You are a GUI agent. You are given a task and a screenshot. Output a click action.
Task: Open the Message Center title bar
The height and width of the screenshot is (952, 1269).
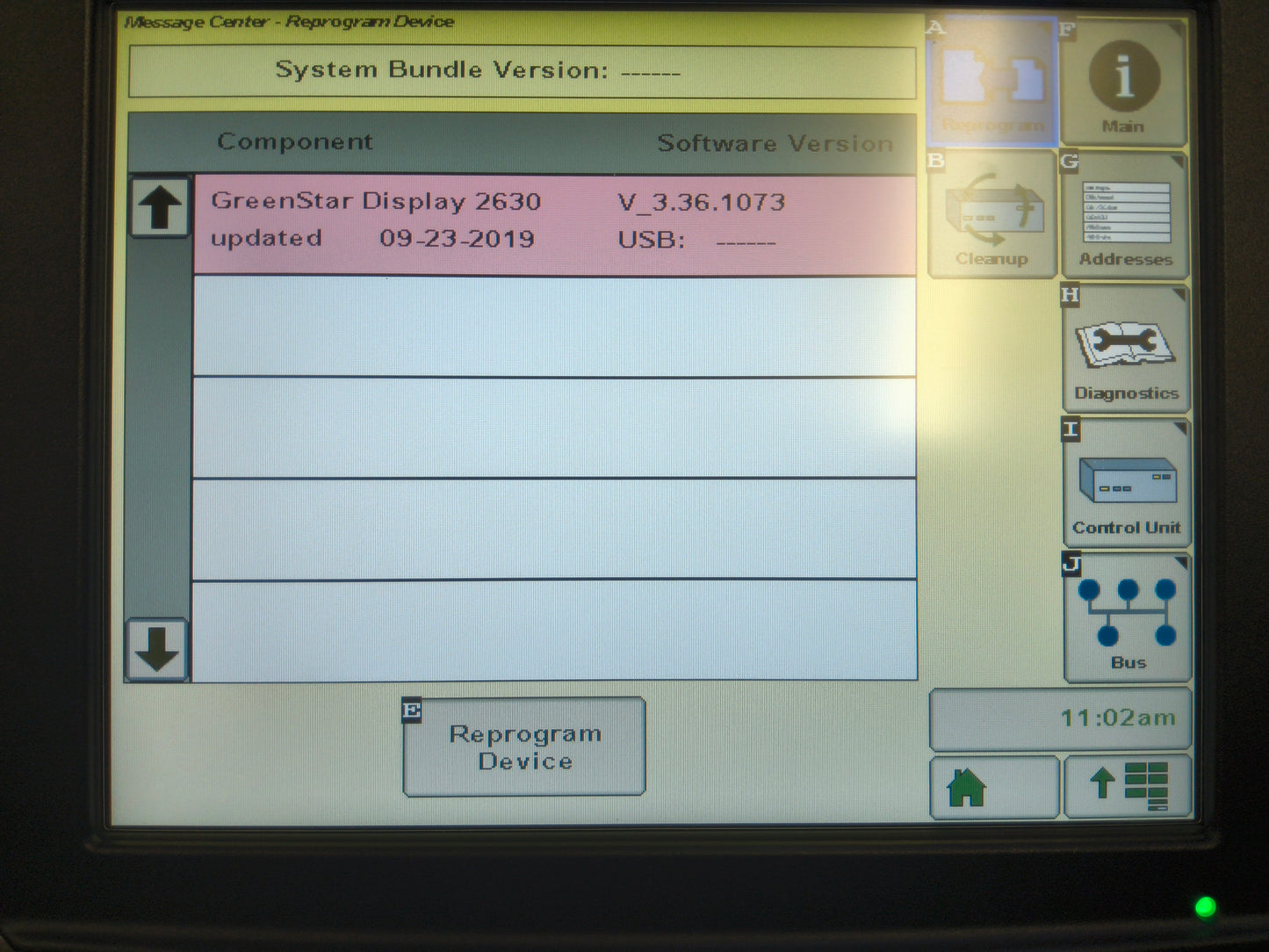tap(290, 20)
